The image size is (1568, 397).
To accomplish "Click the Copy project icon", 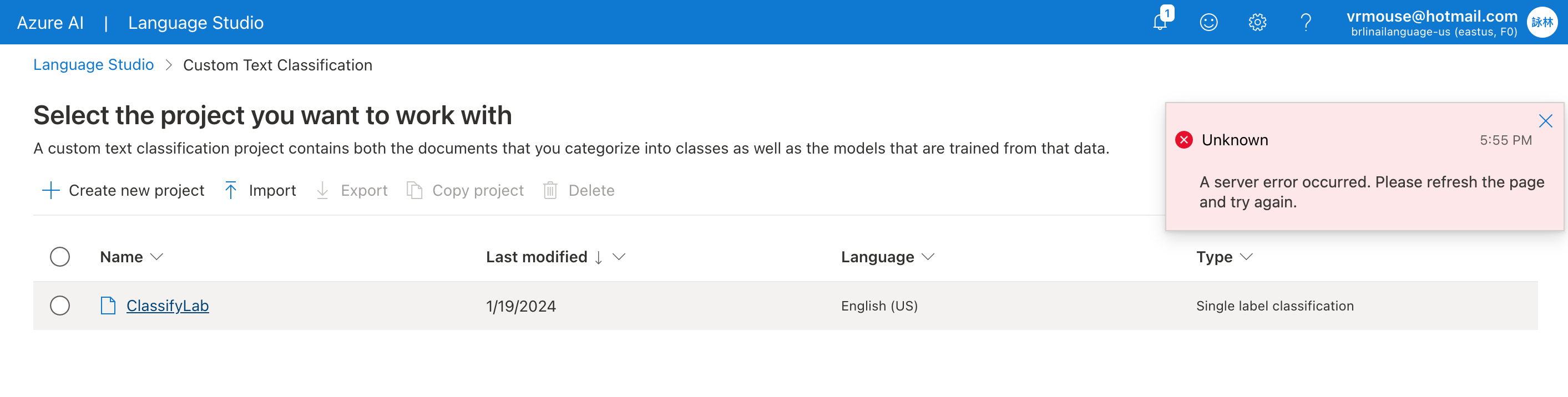I will pyautogui.click(x=414, y=190).
